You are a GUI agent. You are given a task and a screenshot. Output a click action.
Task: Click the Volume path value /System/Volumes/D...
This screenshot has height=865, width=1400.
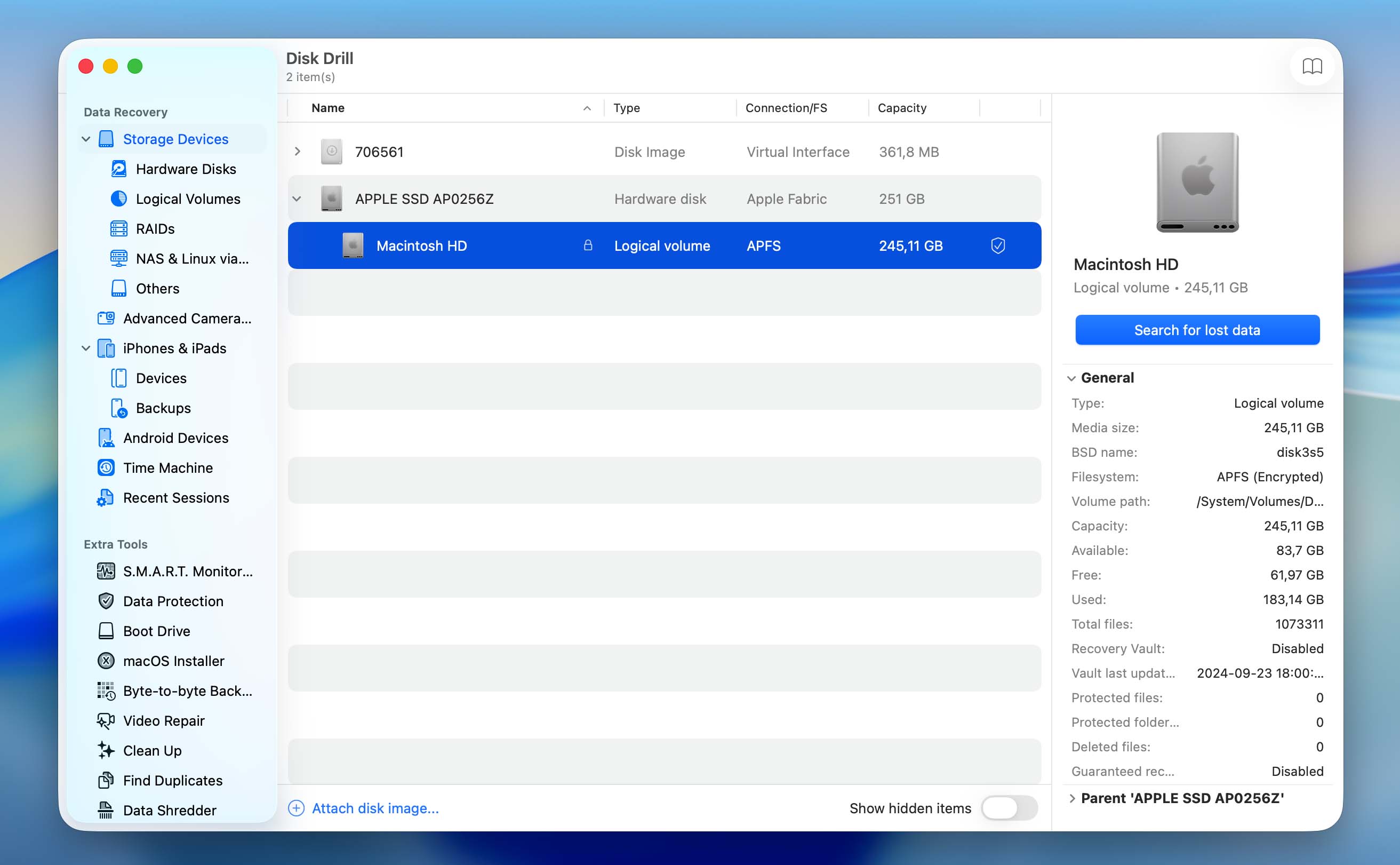1259,501
